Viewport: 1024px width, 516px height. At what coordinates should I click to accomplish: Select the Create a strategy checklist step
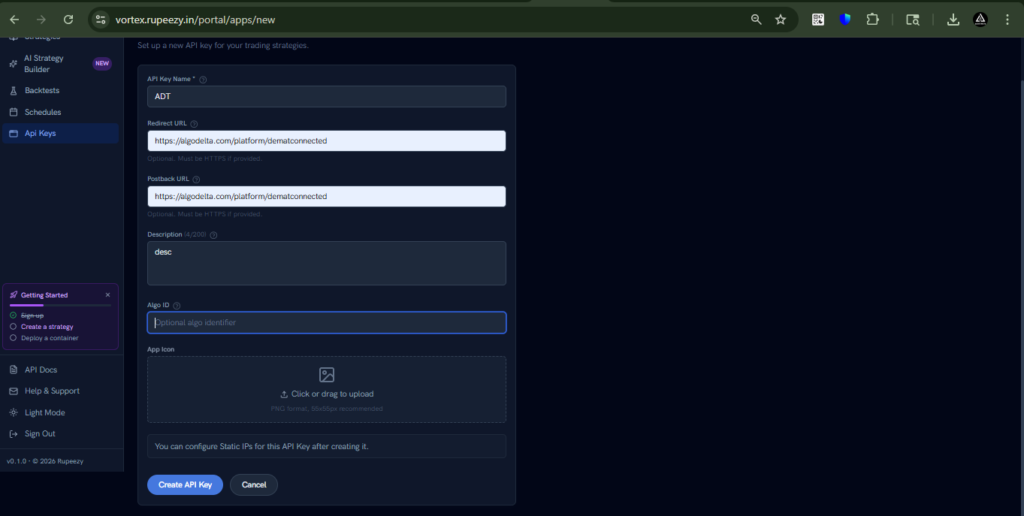(47, 326)
